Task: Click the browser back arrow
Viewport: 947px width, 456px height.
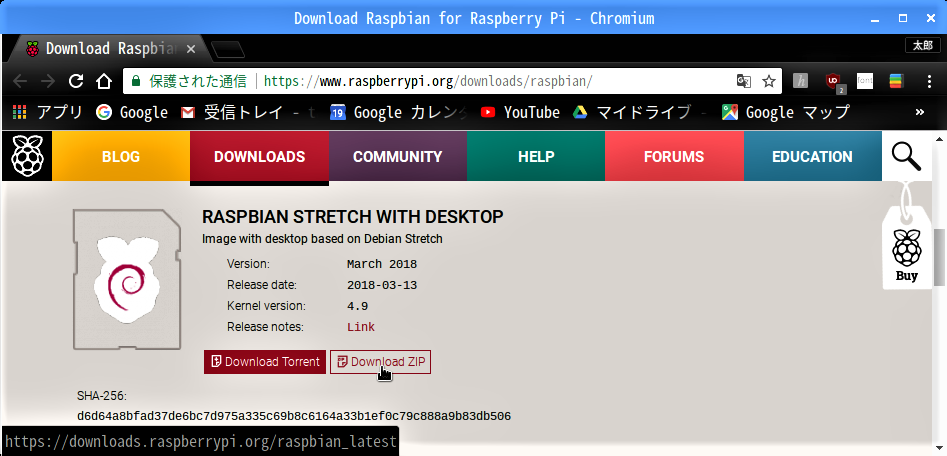Action: coord(20,81)
